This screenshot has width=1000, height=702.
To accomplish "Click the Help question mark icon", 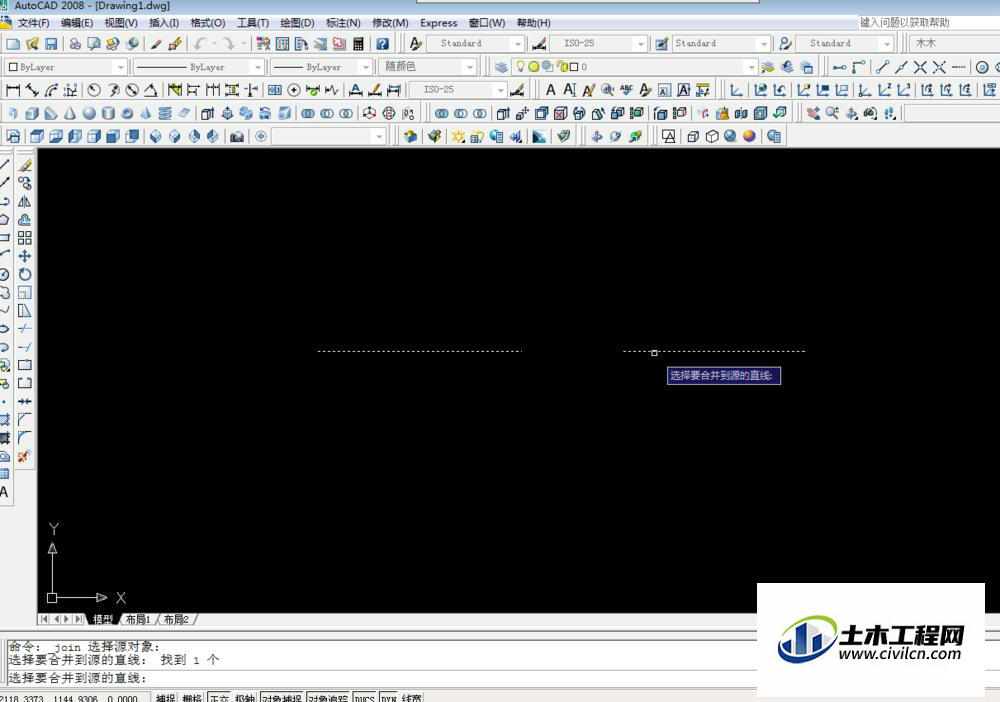I will coord(382,44).
